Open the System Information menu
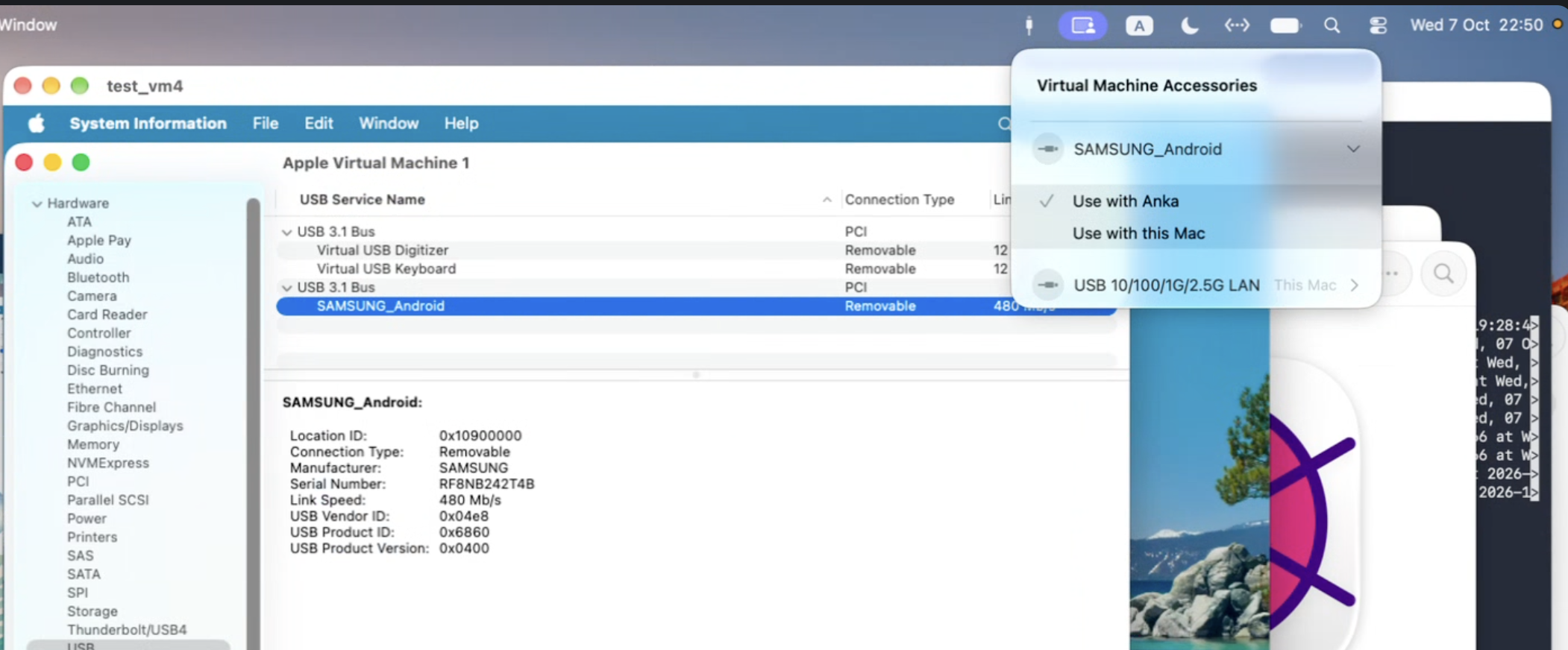1568x650 pixels. pyautogui.click(x=148, y=123)
